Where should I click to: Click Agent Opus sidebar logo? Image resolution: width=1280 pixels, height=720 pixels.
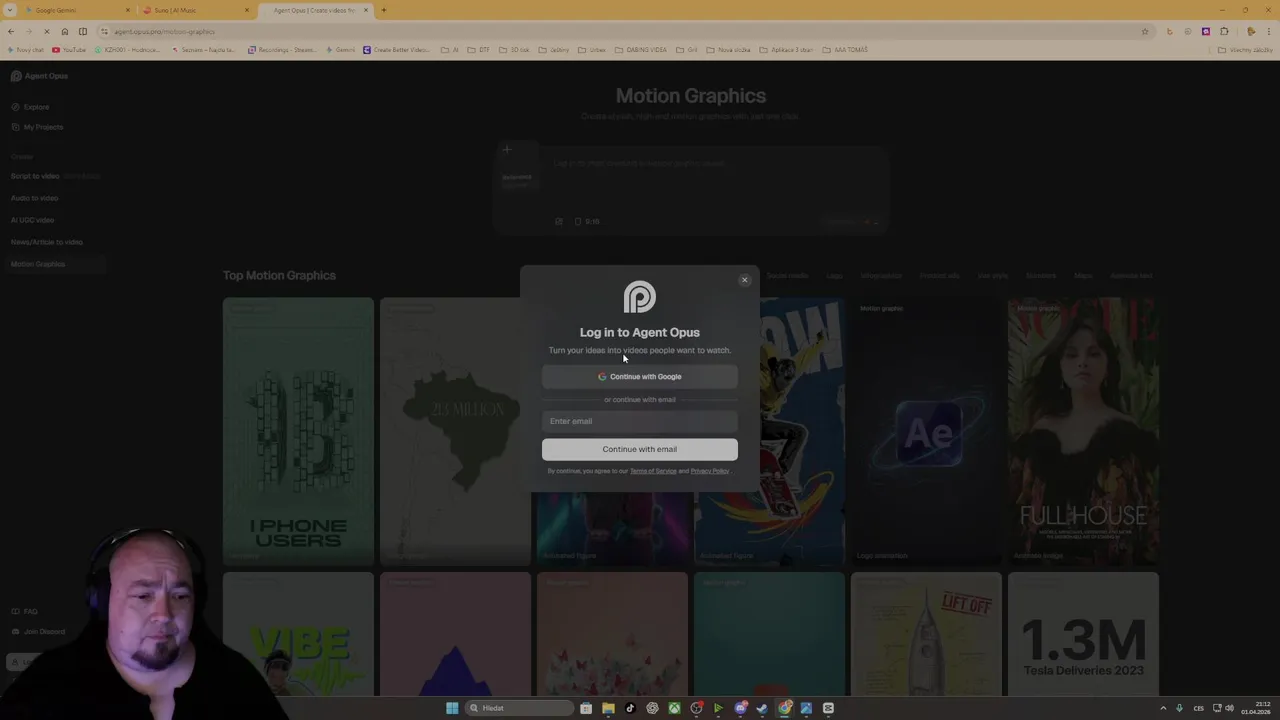click(x=40, y=76)
